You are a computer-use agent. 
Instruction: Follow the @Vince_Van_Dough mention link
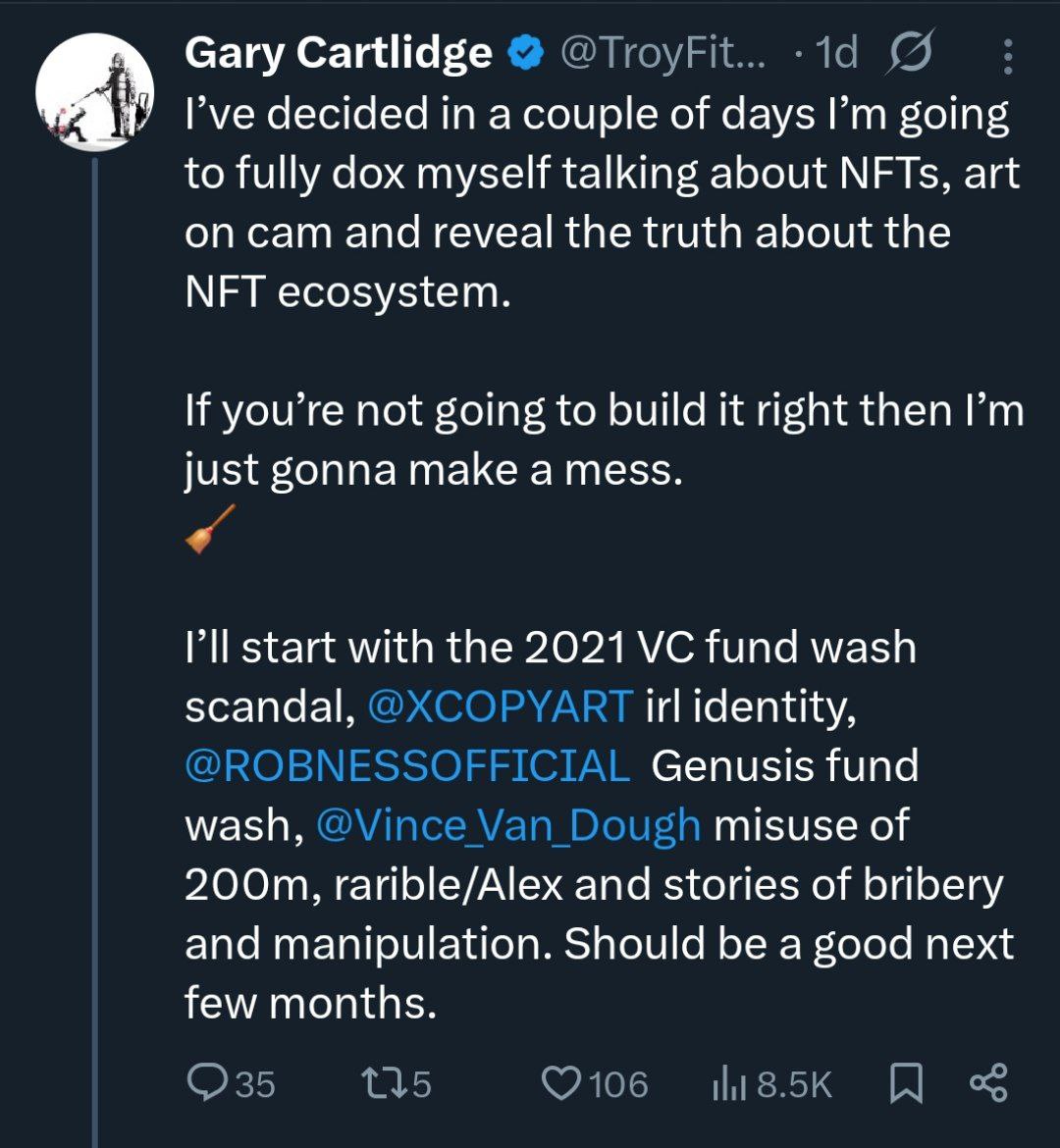point(508,825)
